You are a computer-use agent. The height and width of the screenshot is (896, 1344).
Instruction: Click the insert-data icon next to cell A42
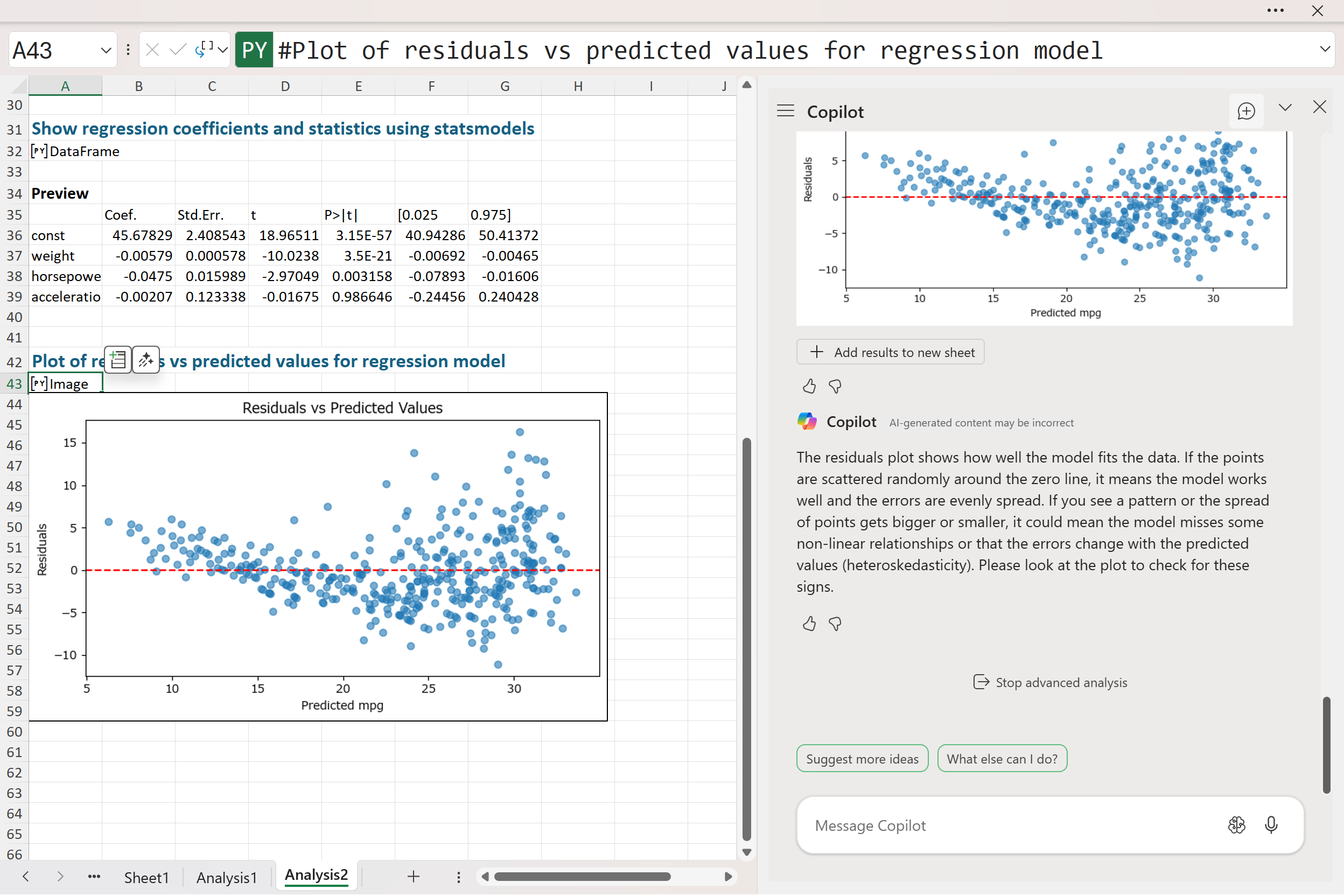(x=118, y=360)
